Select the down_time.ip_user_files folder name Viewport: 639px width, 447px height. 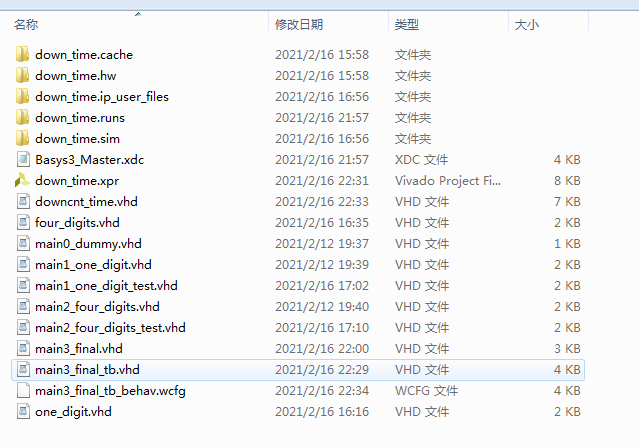click(102, 97)
